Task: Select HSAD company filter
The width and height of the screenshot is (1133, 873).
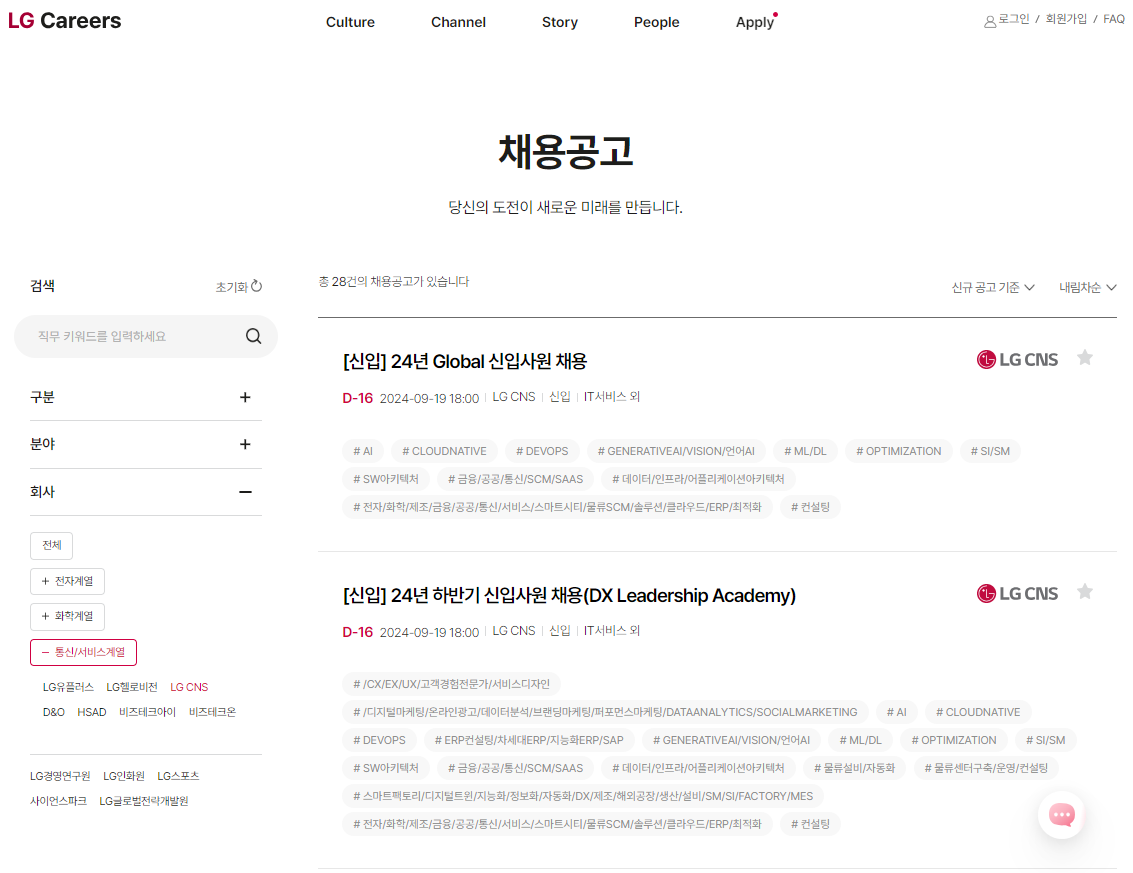Action: tap(92, 713)
